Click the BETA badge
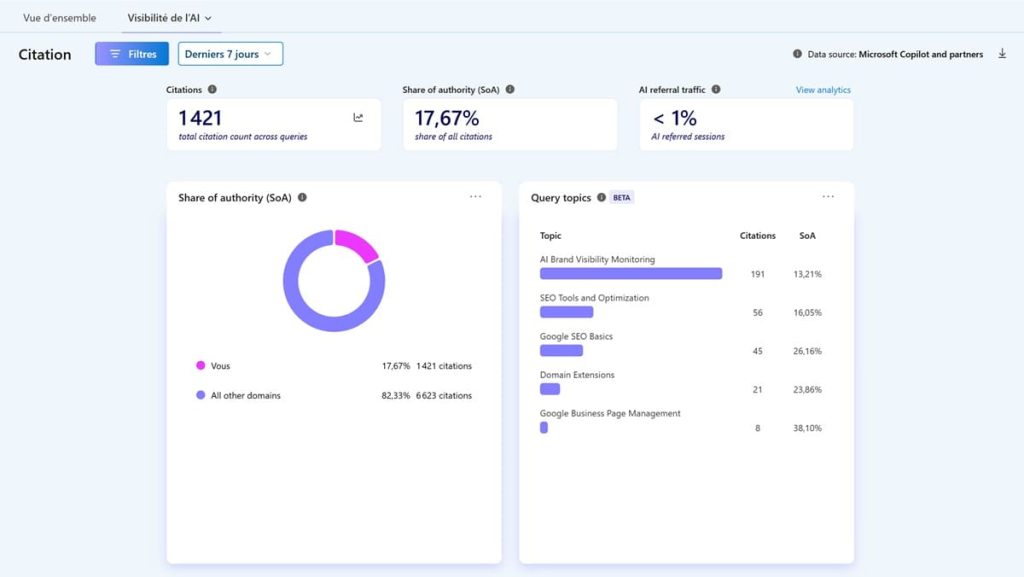Viewport: 1024px width, 577px height. click(622, 197)
